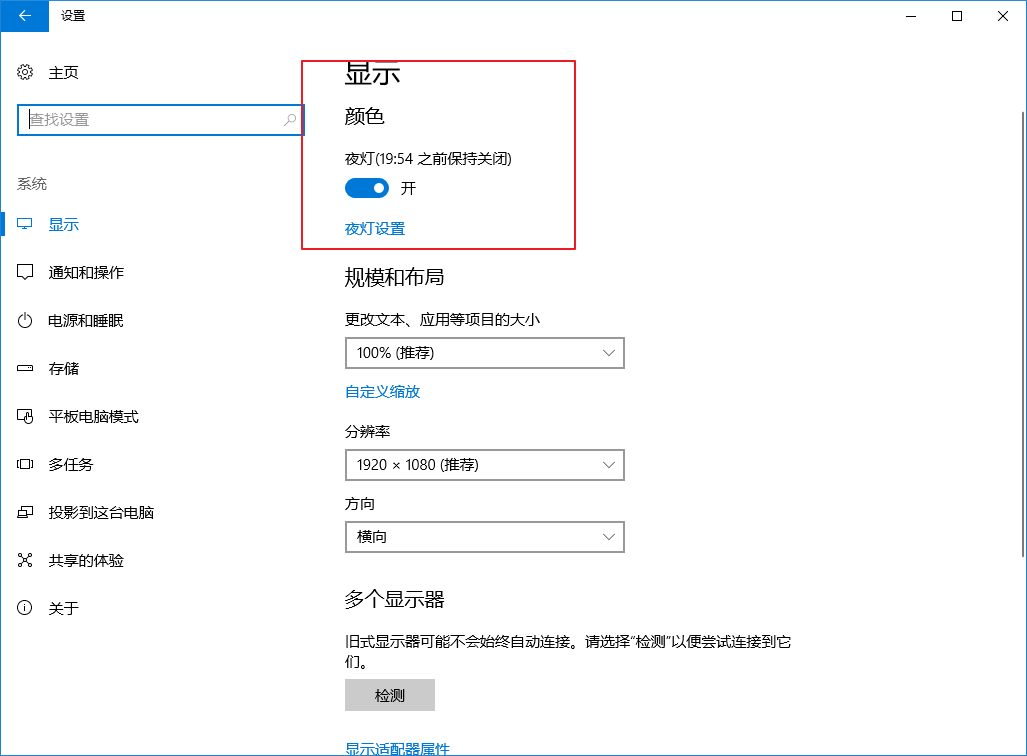Click the back arrow in title bar
The width and height of the screenshot is (1027, 756).
[x=24, y=16]
